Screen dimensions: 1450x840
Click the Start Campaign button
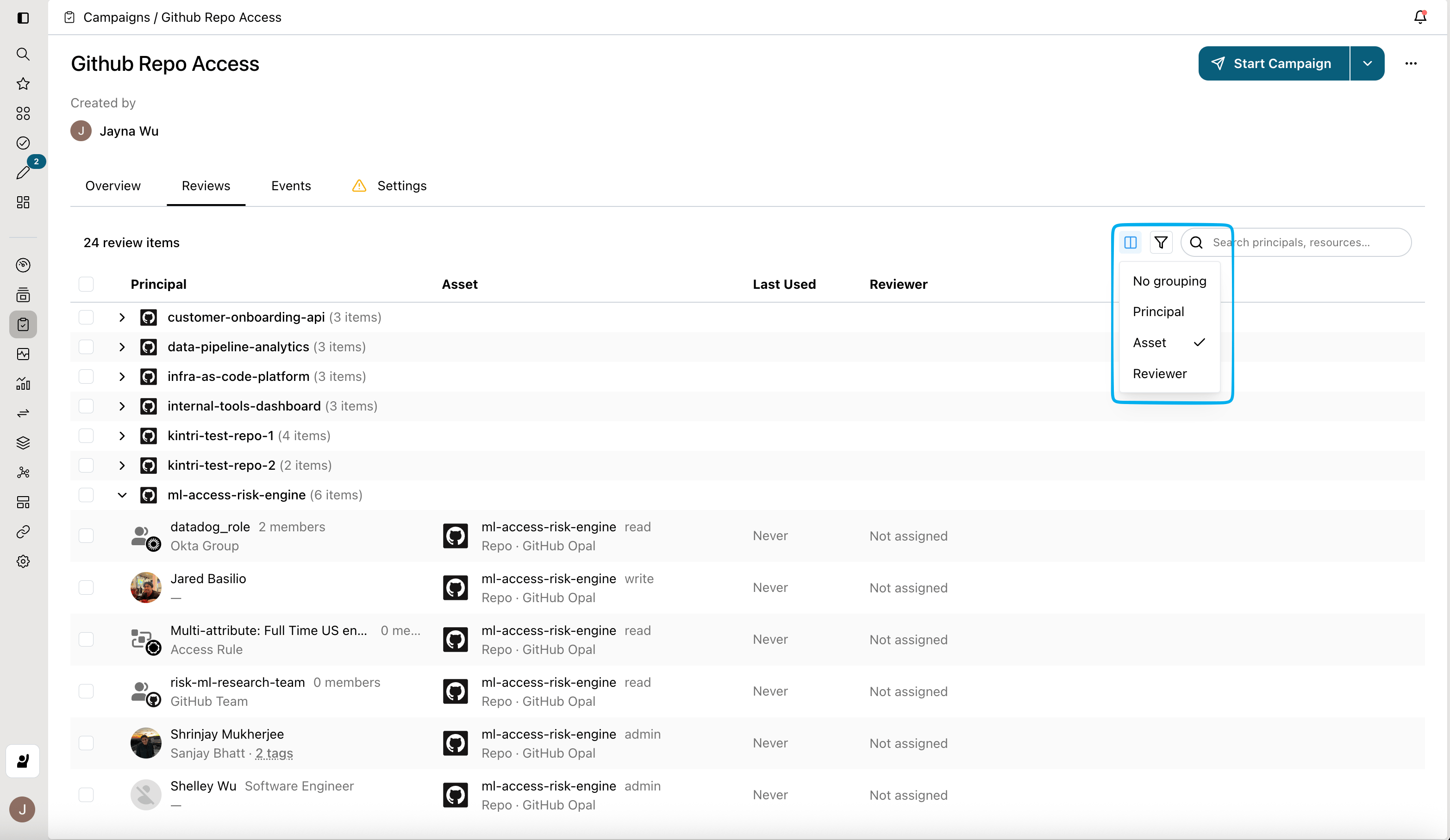pyautogui.click(x=1274, y=63)
